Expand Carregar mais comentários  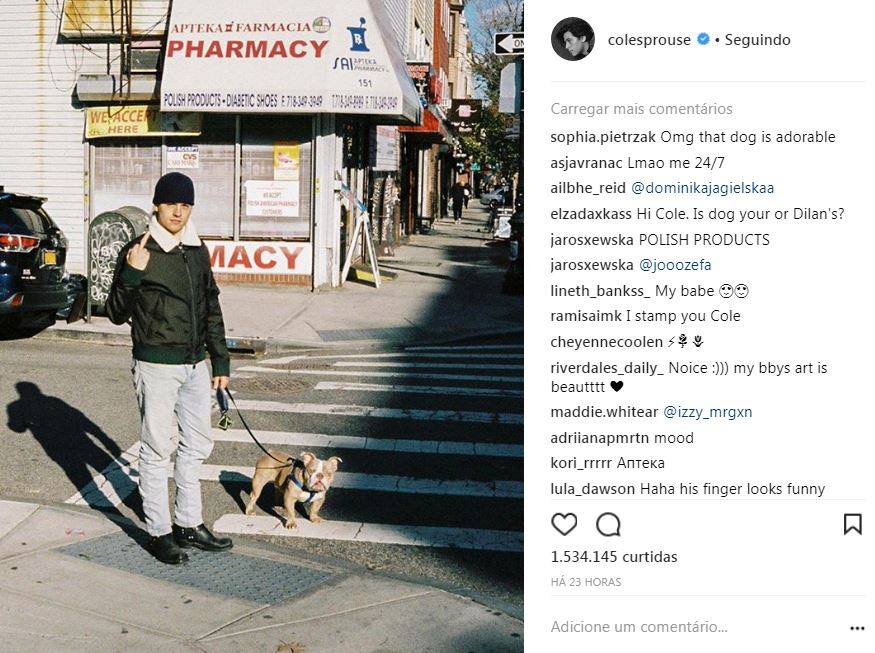[x=641, y=109]
